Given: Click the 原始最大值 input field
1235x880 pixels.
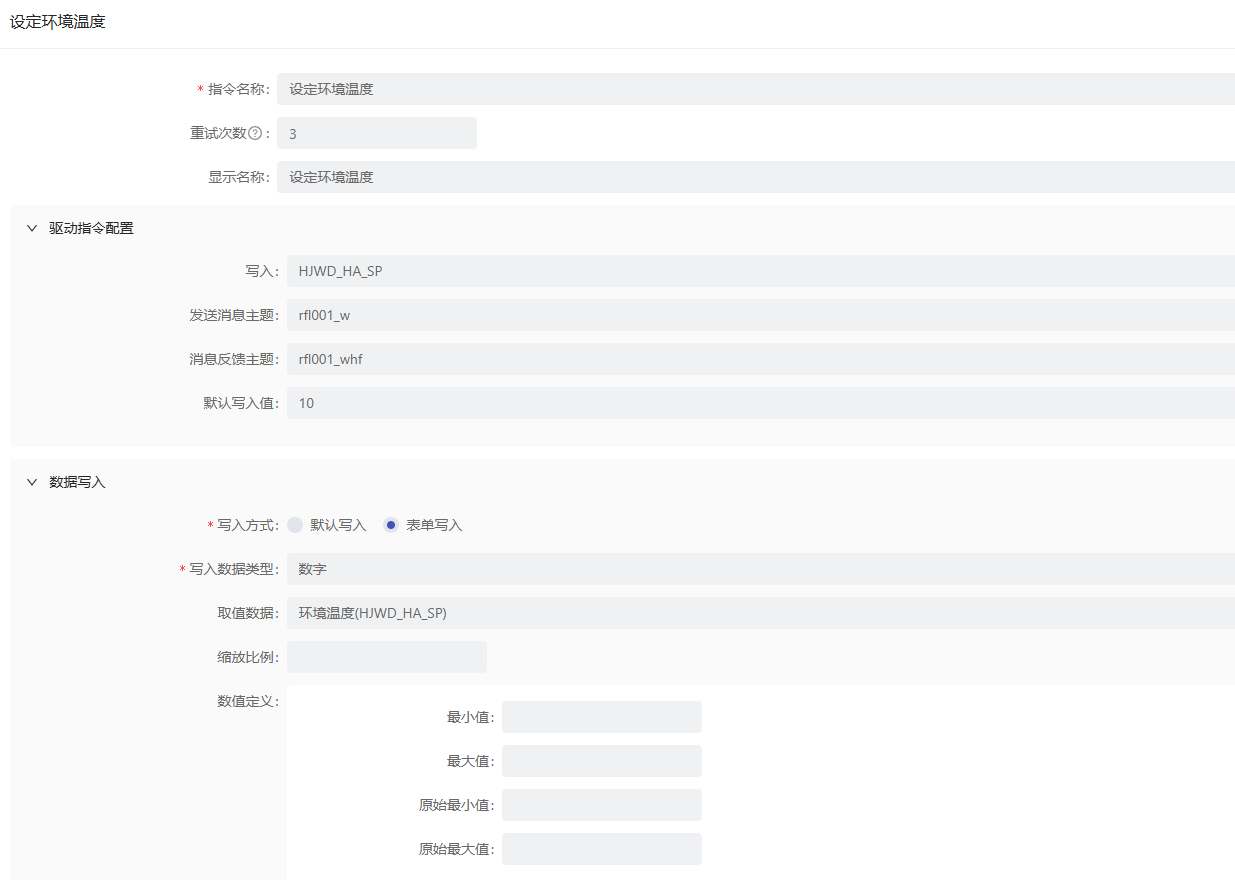Looking at the screenshot, I should [602, 849].
